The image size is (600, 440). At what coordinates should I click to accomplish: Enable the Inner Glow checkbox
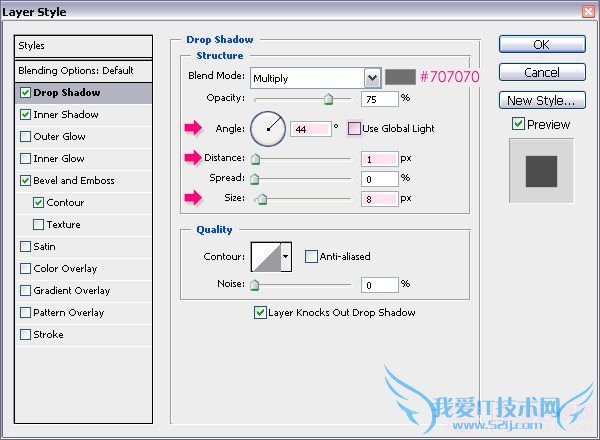(25, 158)
